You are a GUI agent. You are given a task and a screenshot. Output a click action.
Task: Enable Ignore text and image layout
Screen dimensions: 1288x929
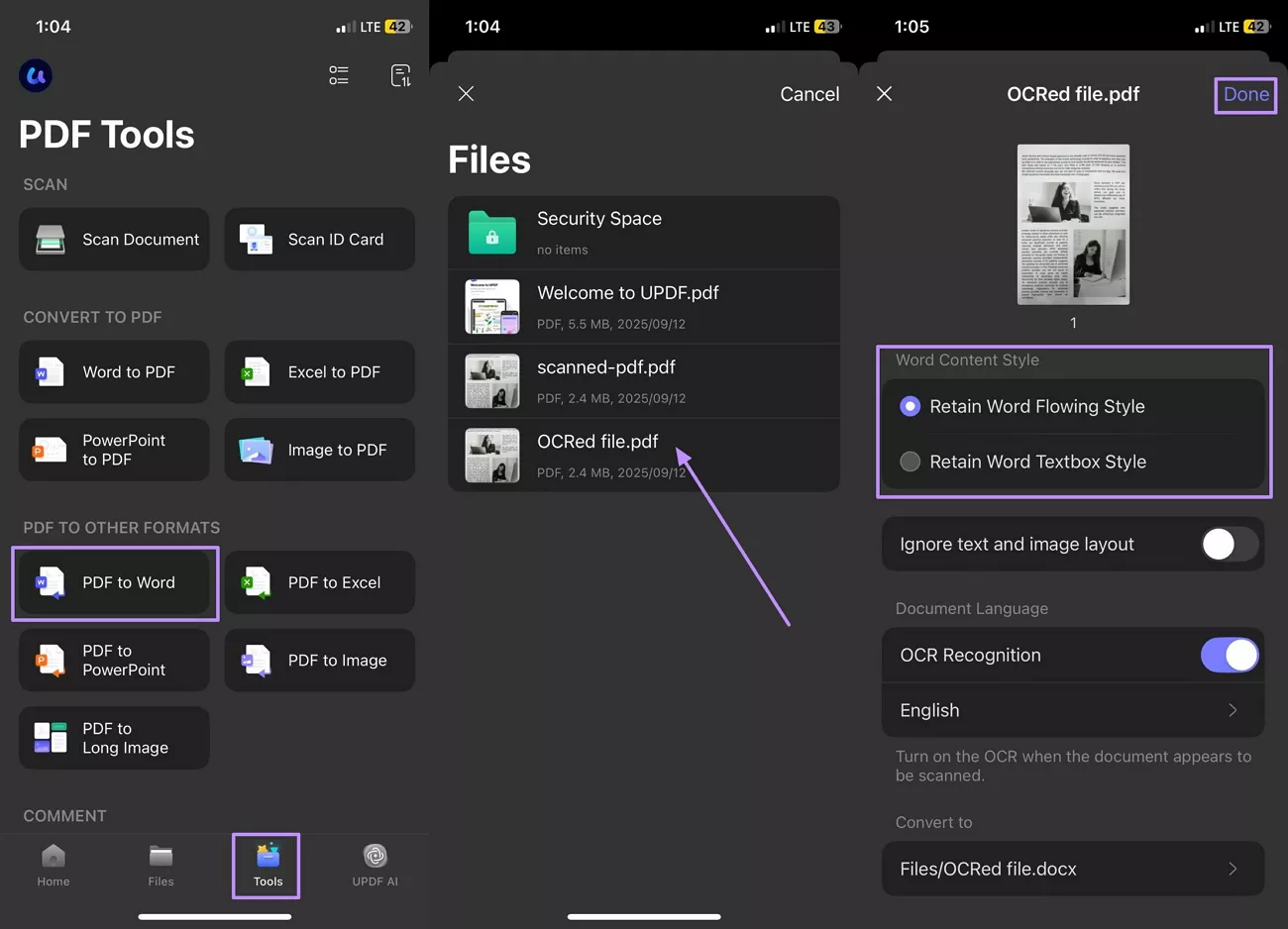click(1230, 544)
